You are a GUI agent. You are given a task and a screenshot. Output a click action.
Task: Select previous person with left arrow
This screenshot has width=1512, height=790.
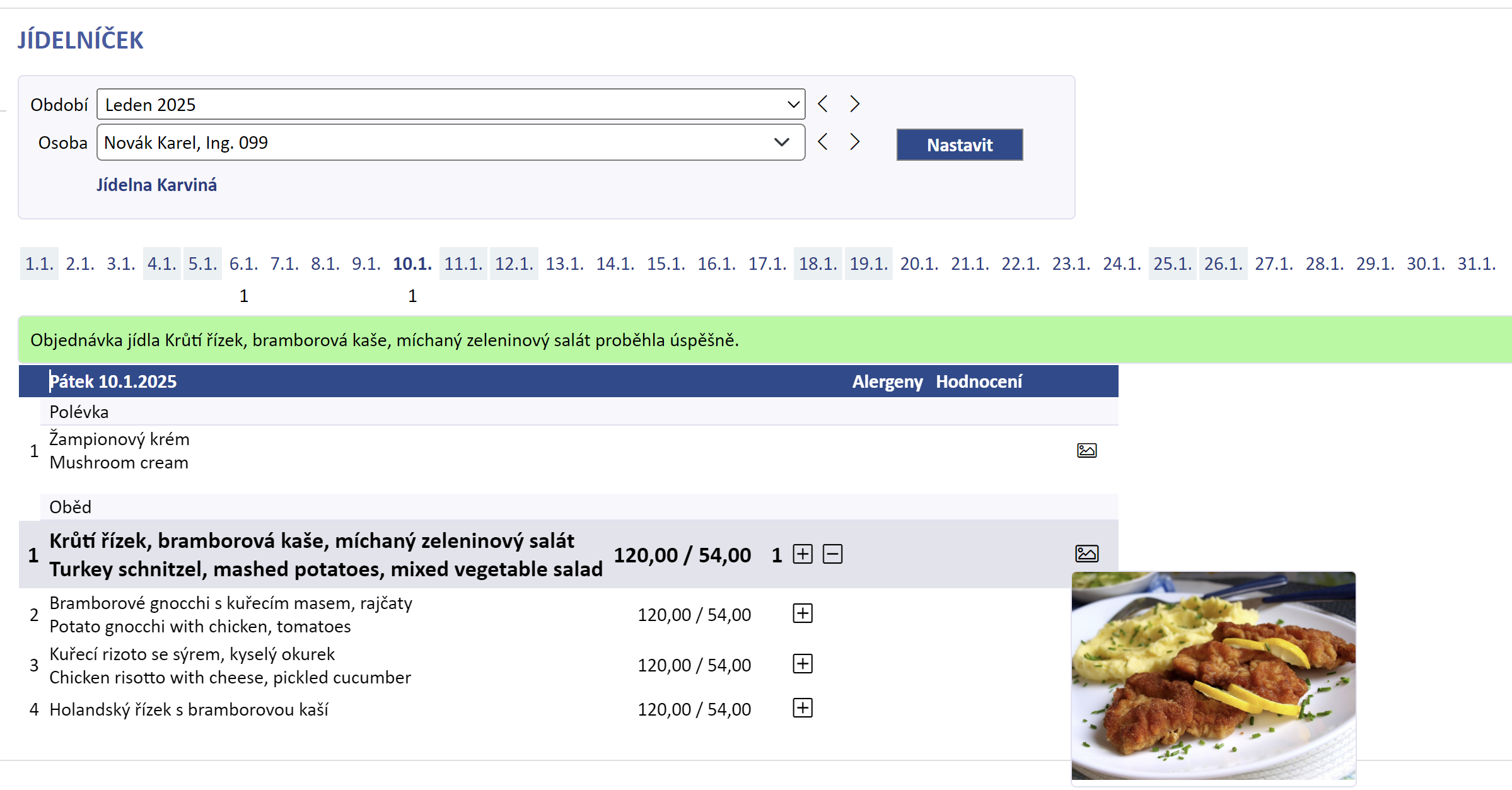[x=823, y=141]
